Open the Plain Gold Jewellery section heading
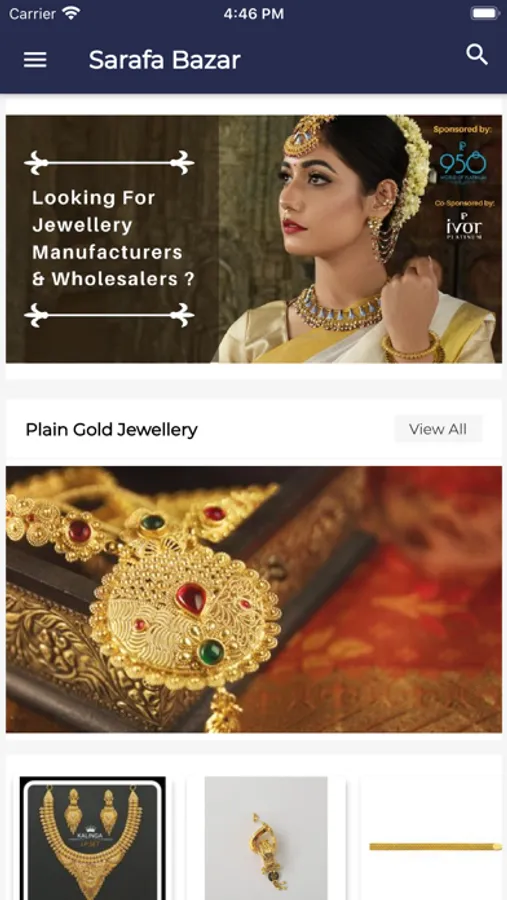Image resolution: width=507 pixels, height=900 pixels. [111, 429]
